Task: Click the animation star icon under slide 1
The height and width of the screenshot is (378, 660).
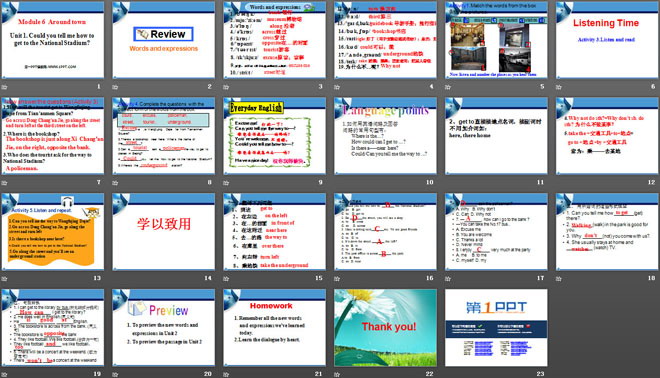Action: coord(5,87)
